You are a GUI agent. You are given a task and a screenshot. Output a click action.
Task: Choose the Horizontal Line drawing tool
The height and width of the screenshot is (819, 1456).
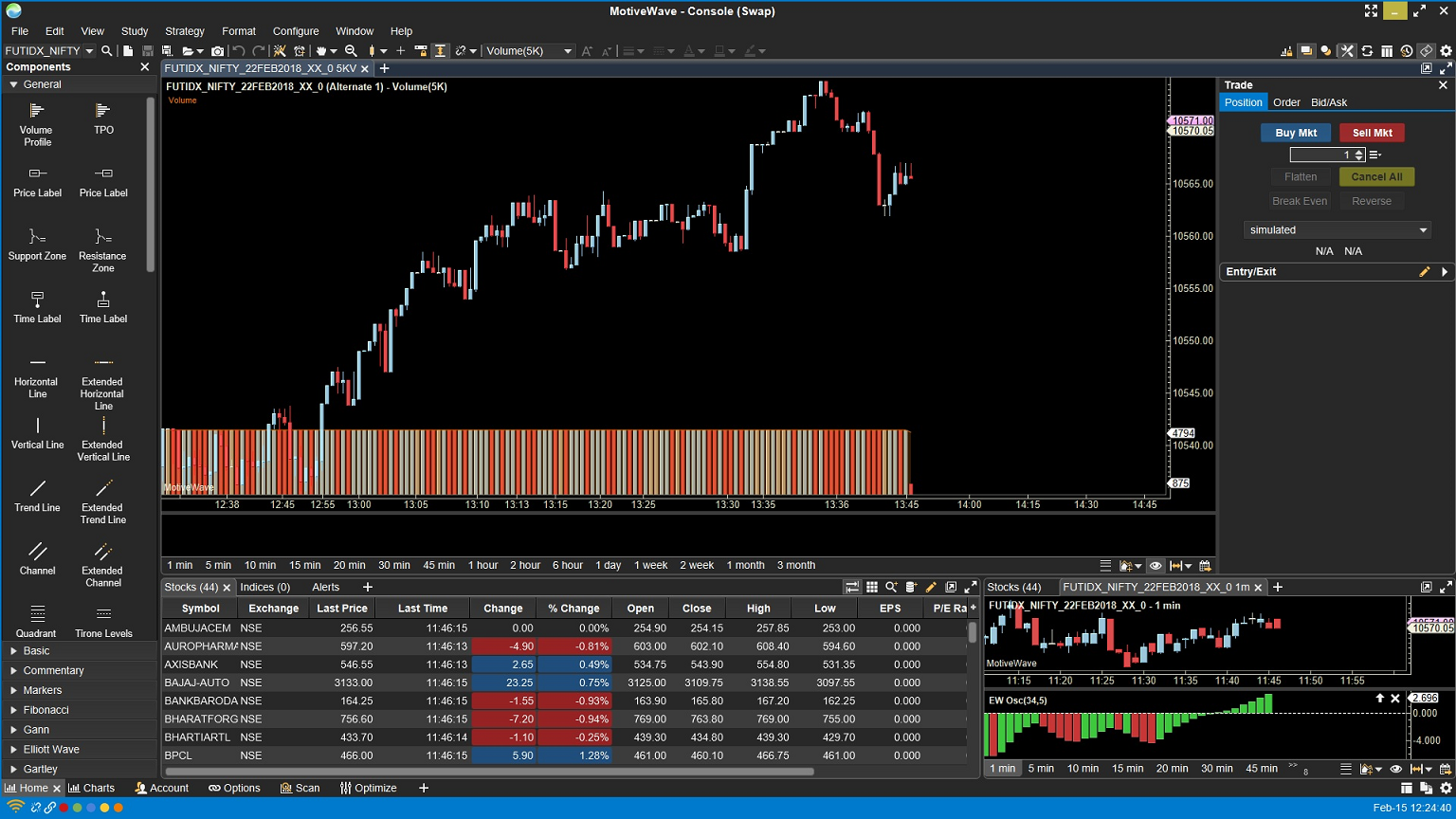37,375
